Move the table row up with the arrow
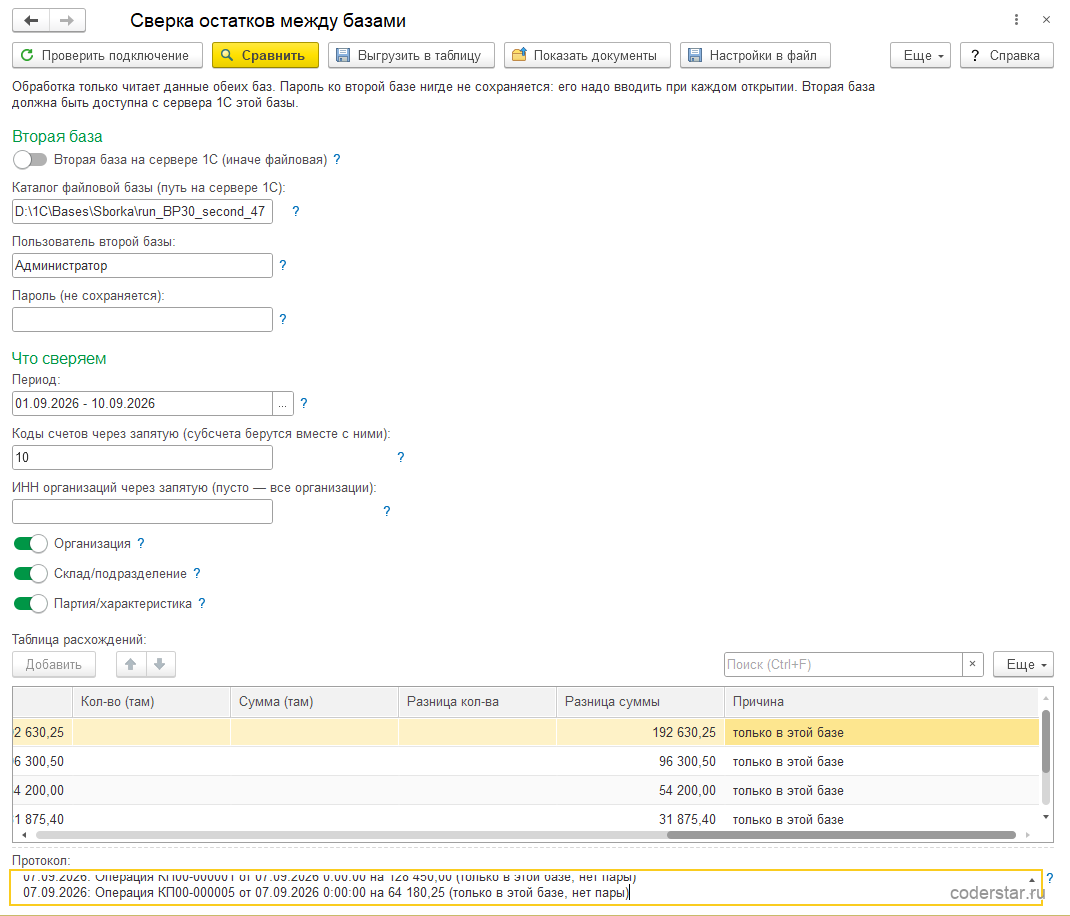 131,664
